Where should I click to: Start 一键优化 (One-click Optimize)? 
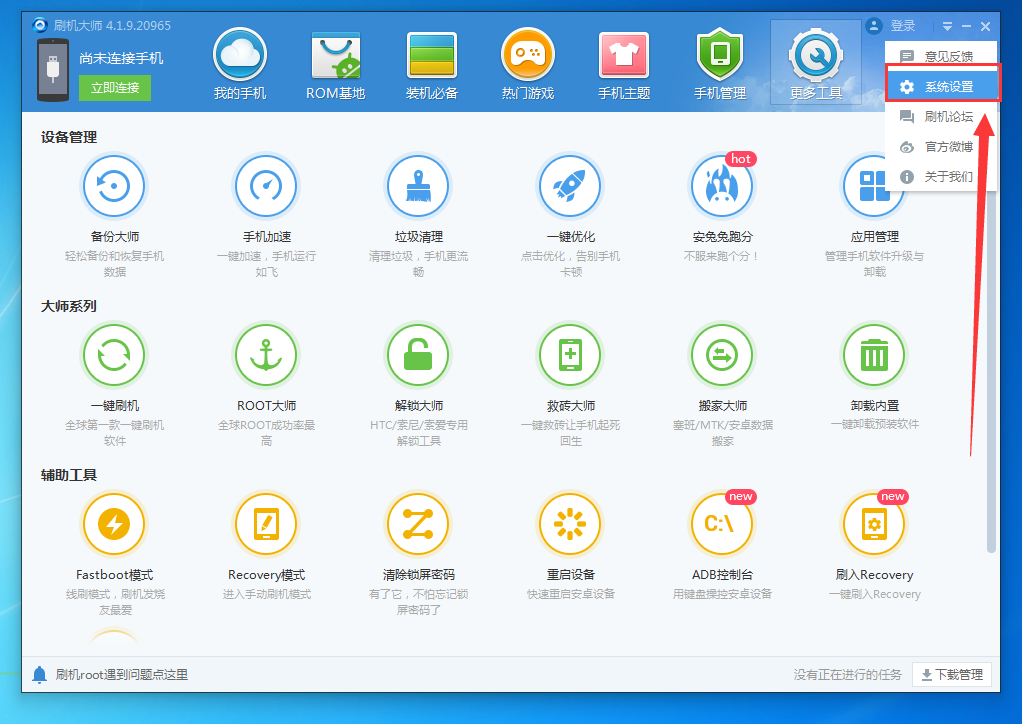pyautogui.click(x=569, y=185)
